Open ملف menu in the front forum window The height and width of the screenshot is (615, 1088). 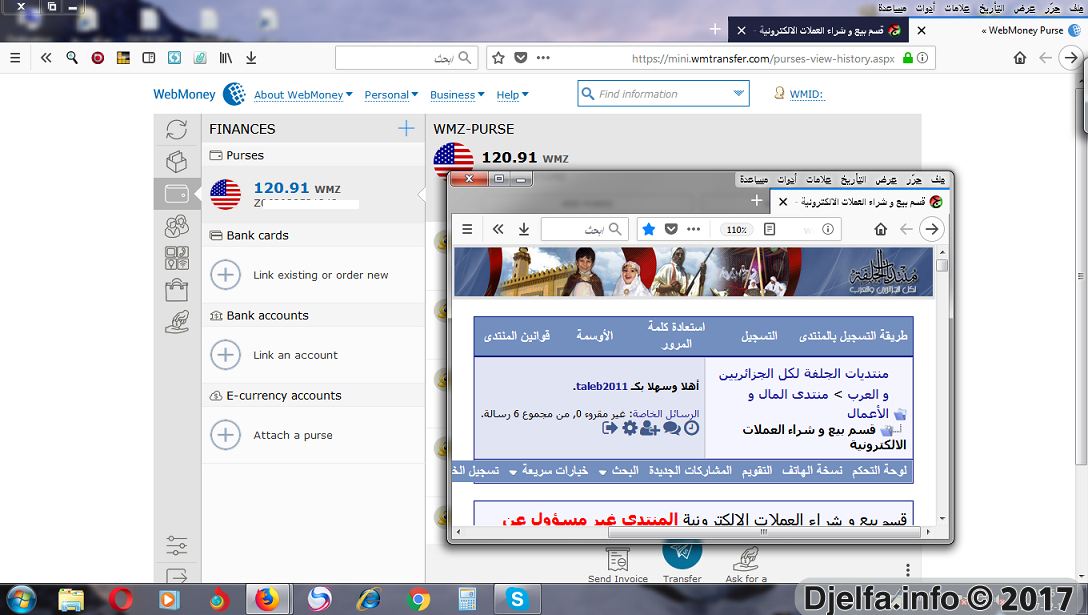[x=937, y=179]
